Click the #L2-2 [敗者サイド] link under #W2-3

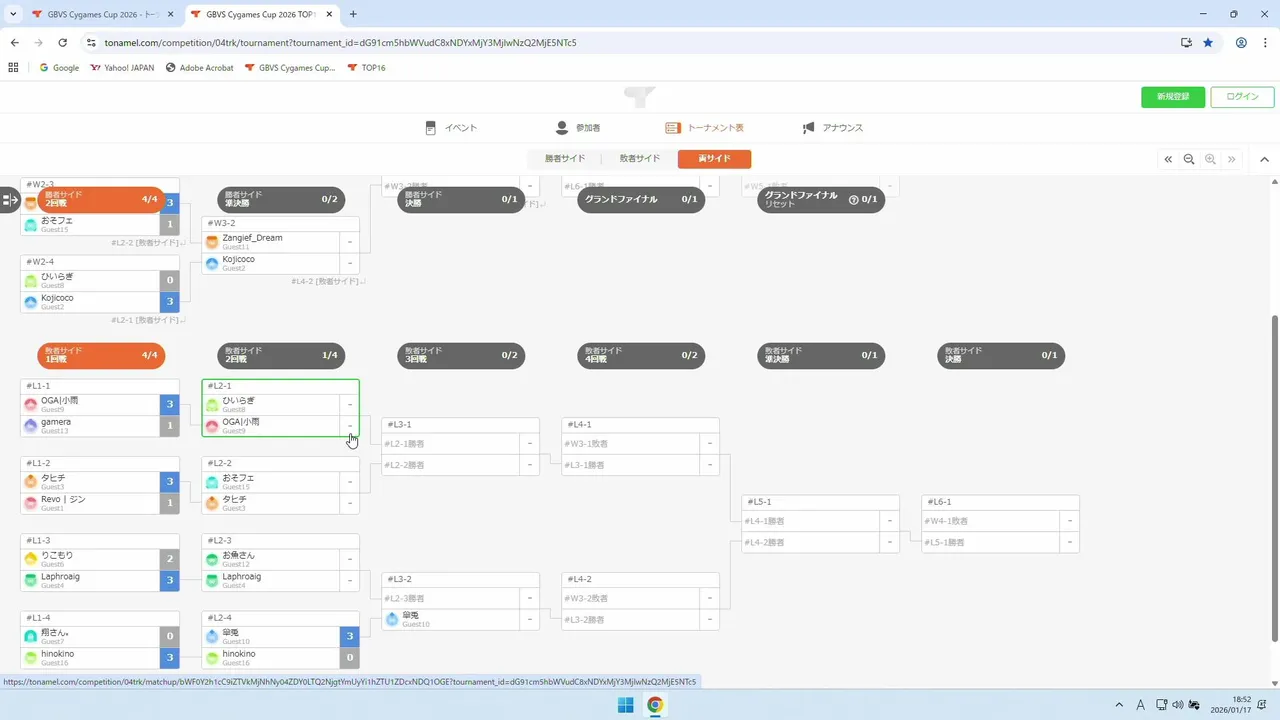point(148,243)
